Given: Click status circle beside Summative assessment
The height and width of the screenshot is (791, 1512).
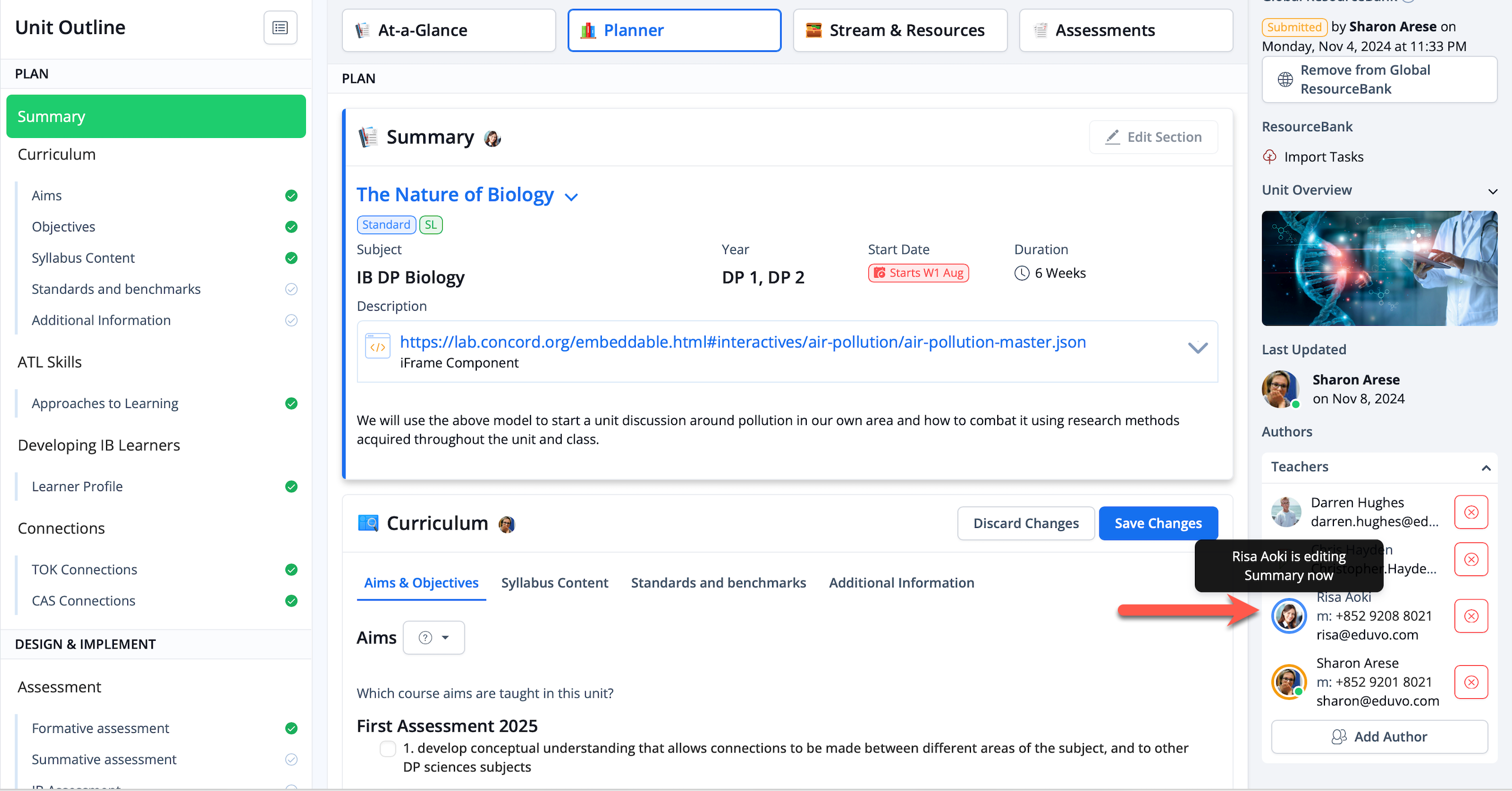Looking at the screenshot, I should (x=291, y=759).
